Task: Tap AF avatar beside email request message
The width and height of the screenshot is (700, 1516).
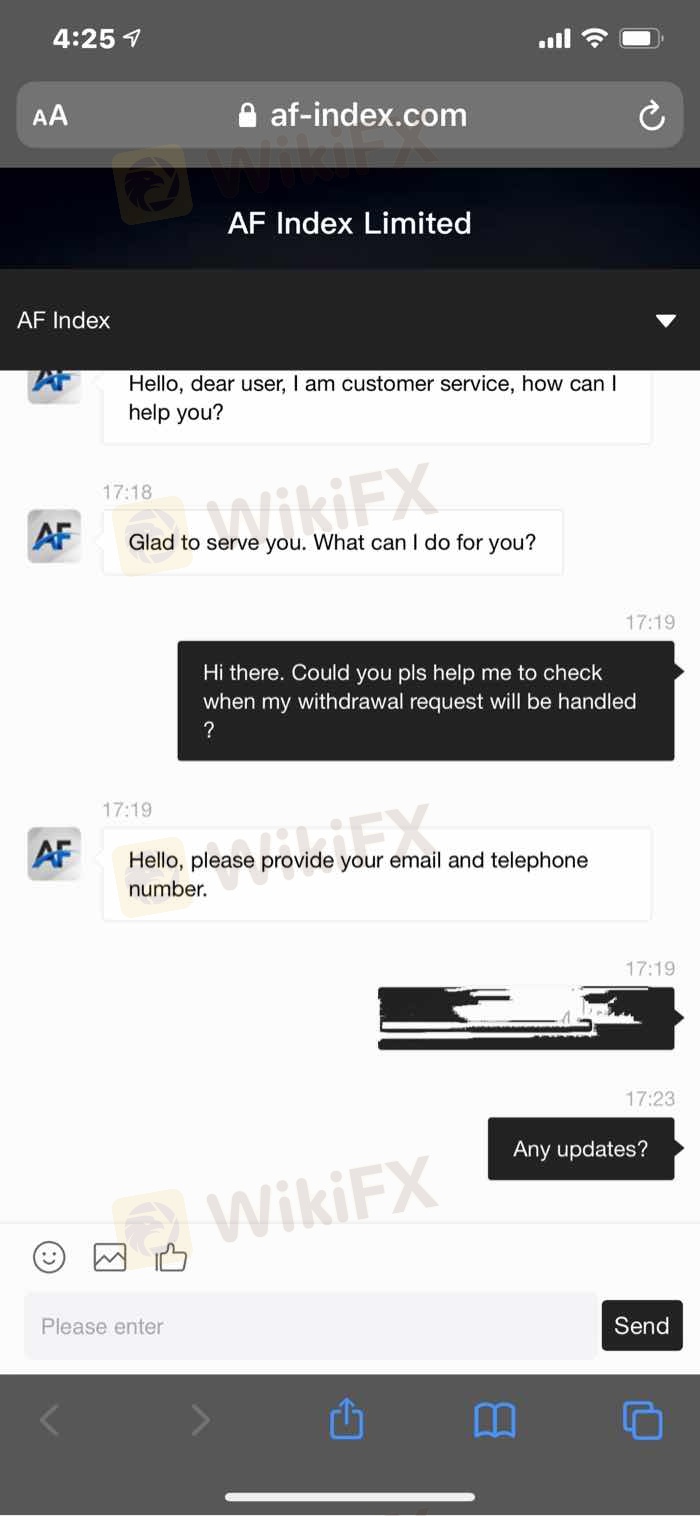Action: pyautogui.click(x=54, y=854)
